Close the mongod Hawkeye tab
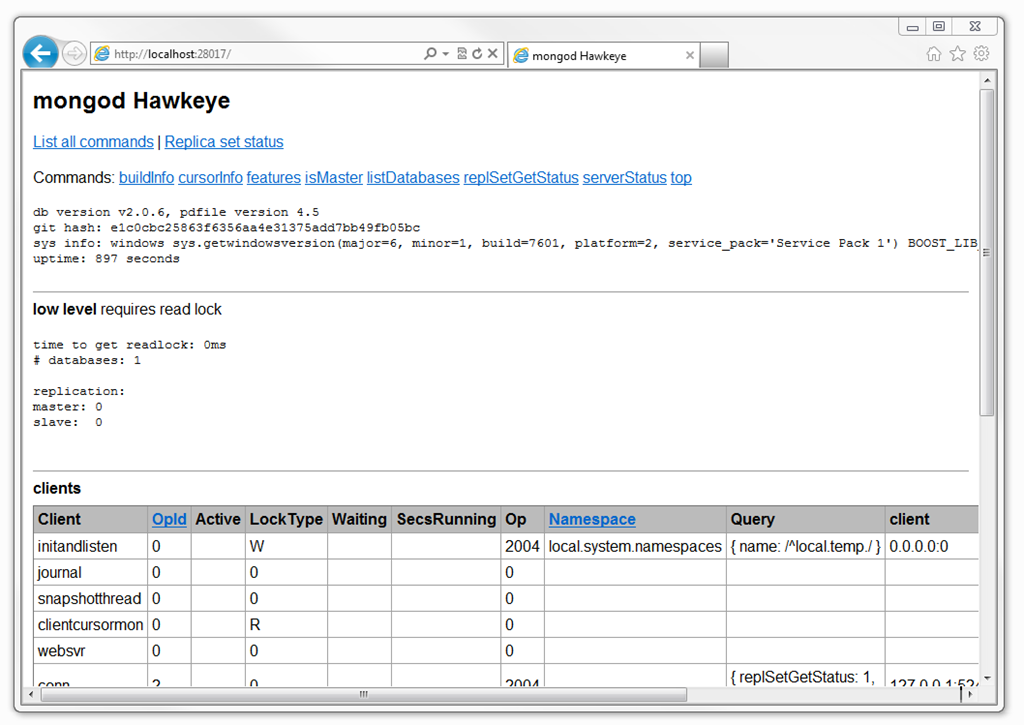1024x725 pixels. tap(689, 56)
